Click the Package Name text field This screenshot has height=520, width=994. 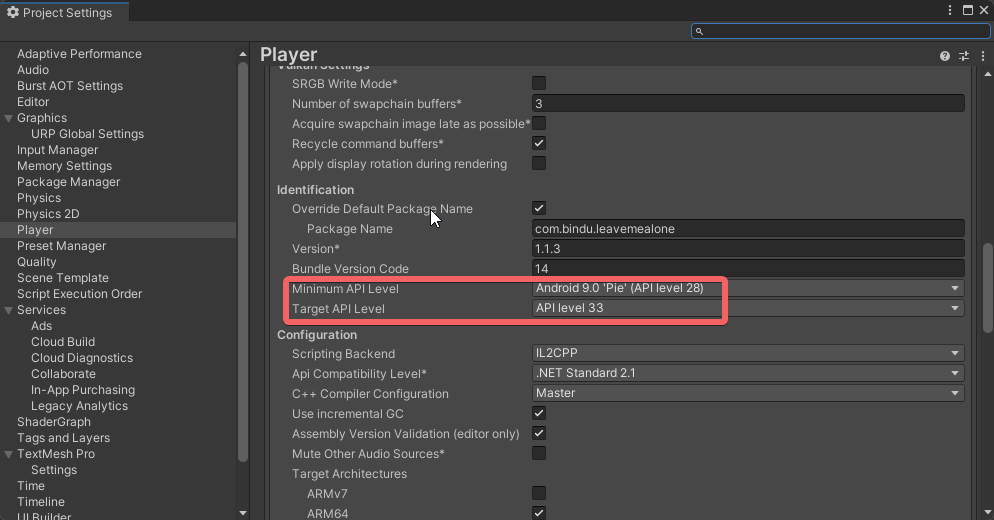point(748,228)
